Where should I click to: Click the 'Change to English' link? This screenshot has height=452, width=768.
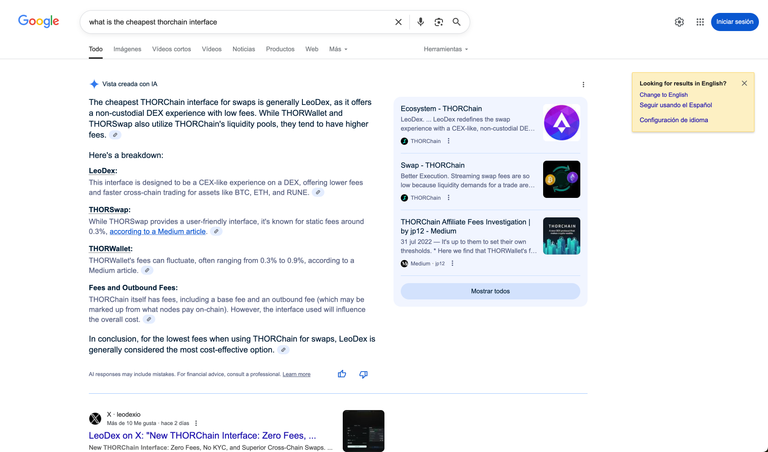[663, 95]
